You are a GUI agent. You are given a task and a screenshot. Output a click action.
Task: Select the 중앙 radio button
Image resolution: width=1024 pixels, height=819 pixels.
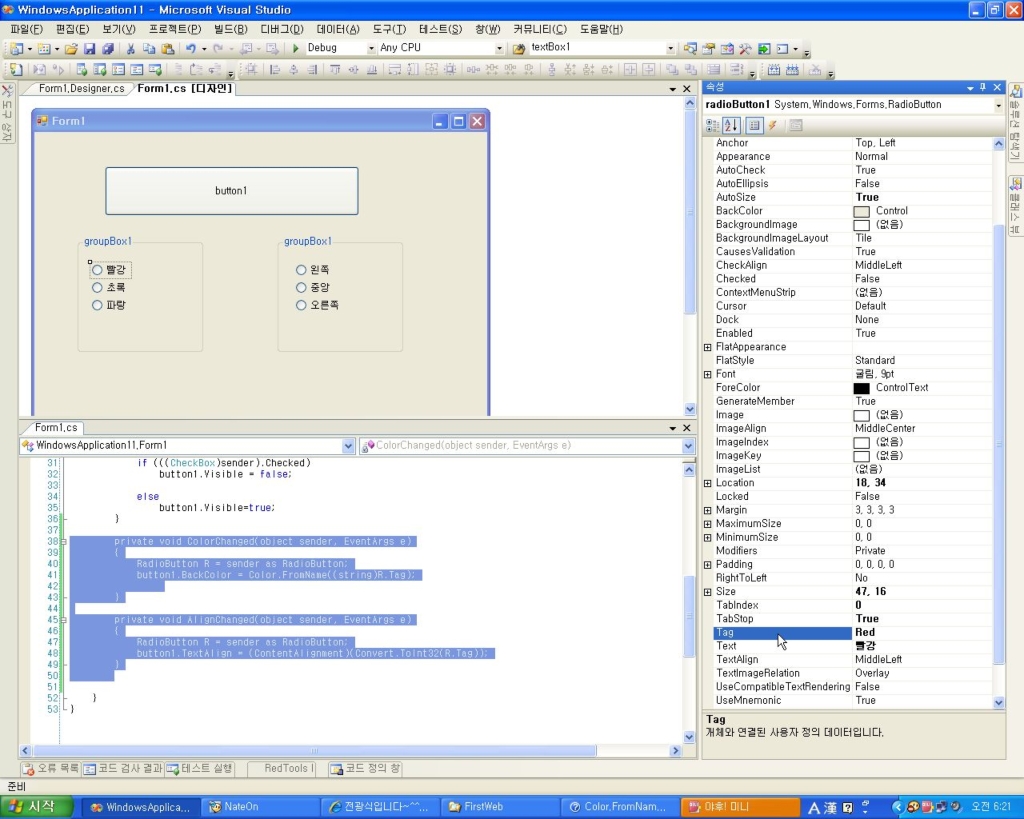click(313, 287)
